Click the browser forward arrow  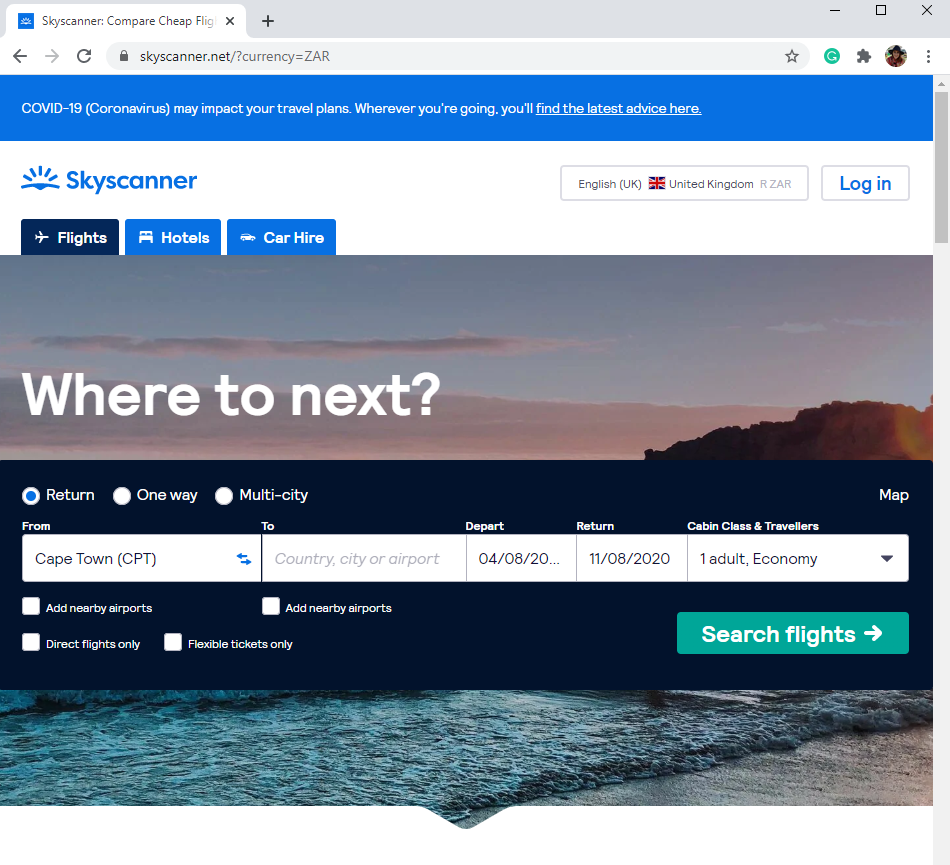click(52, 56)
